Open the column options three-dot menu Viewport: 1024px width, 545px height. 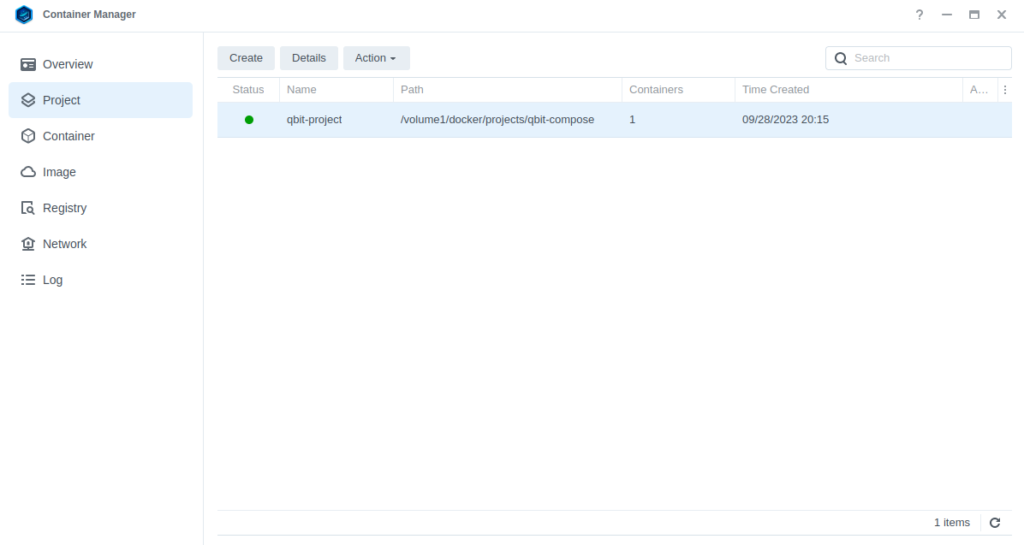[x=1005, y=90]
